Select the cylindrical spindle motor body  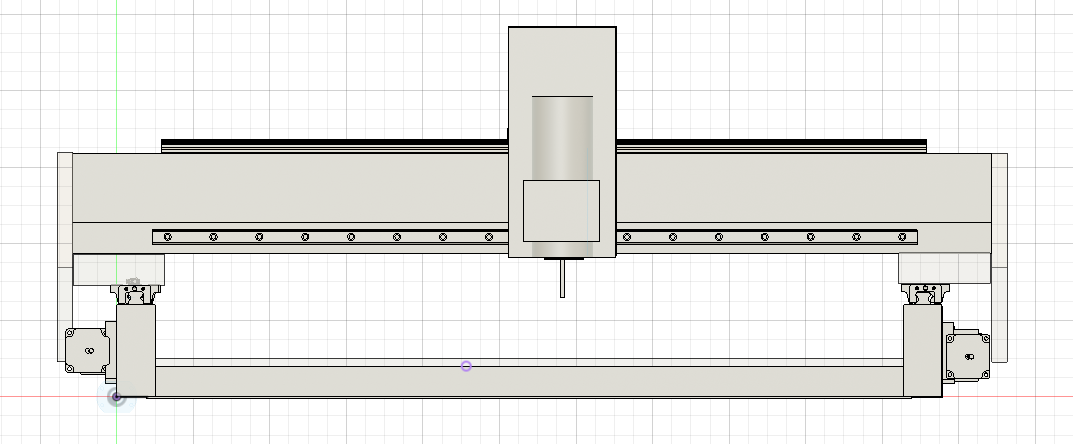[561, 138]
